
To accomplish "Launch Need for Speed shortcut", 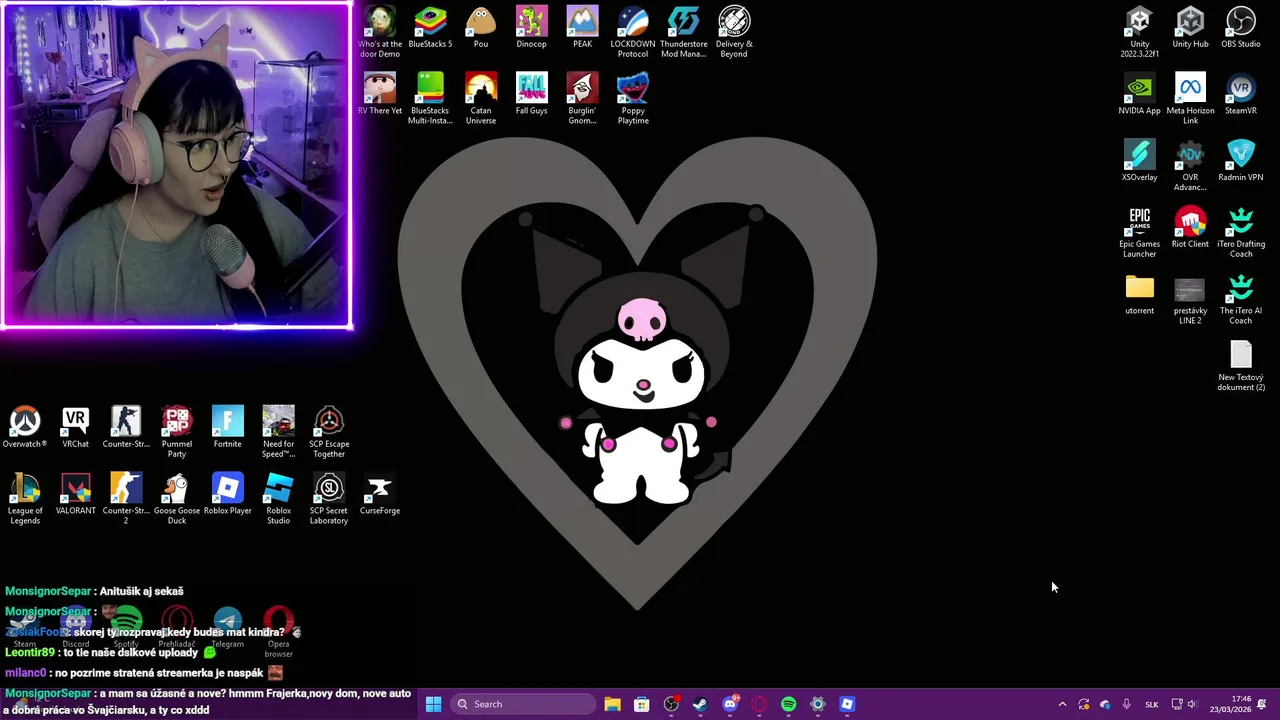I will [x=278, y=432].
